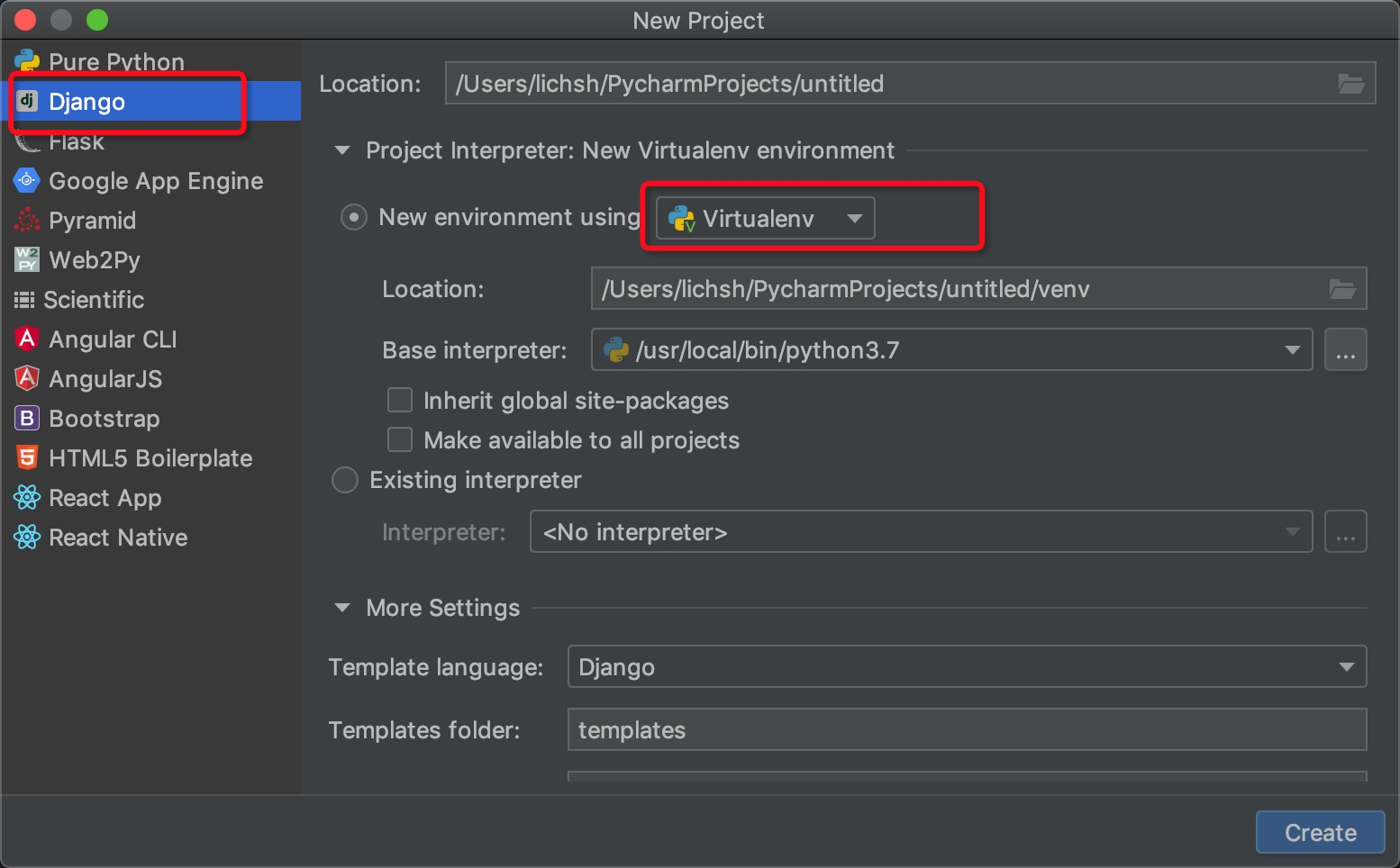Collapse More Settings section

[x=342, y=608]
